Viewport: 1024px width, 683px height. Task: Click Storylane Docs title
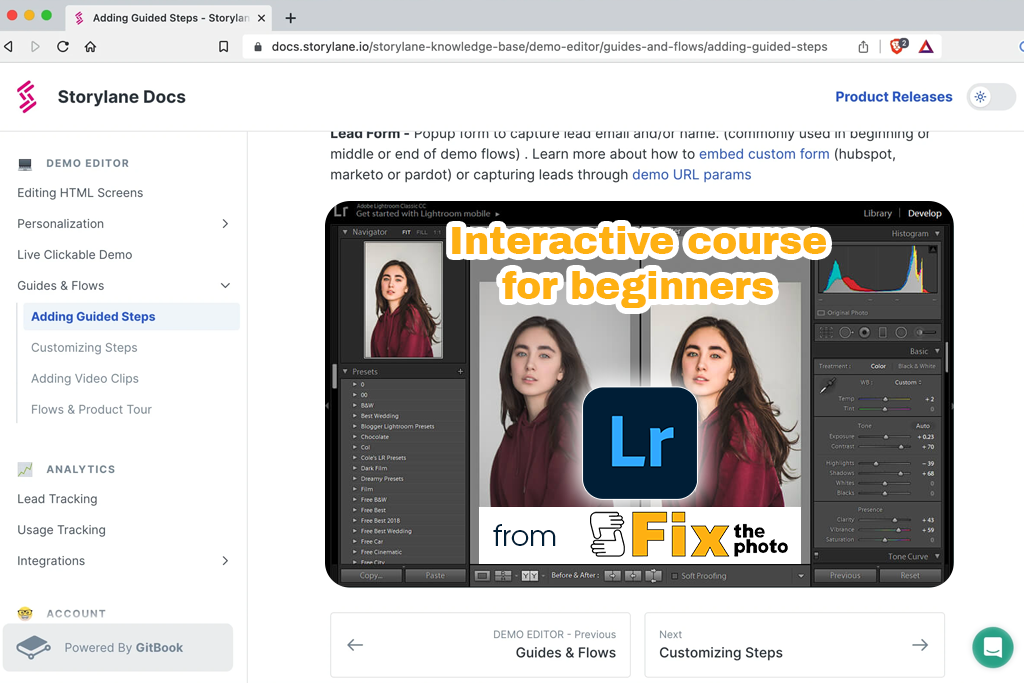click(121, 97)
